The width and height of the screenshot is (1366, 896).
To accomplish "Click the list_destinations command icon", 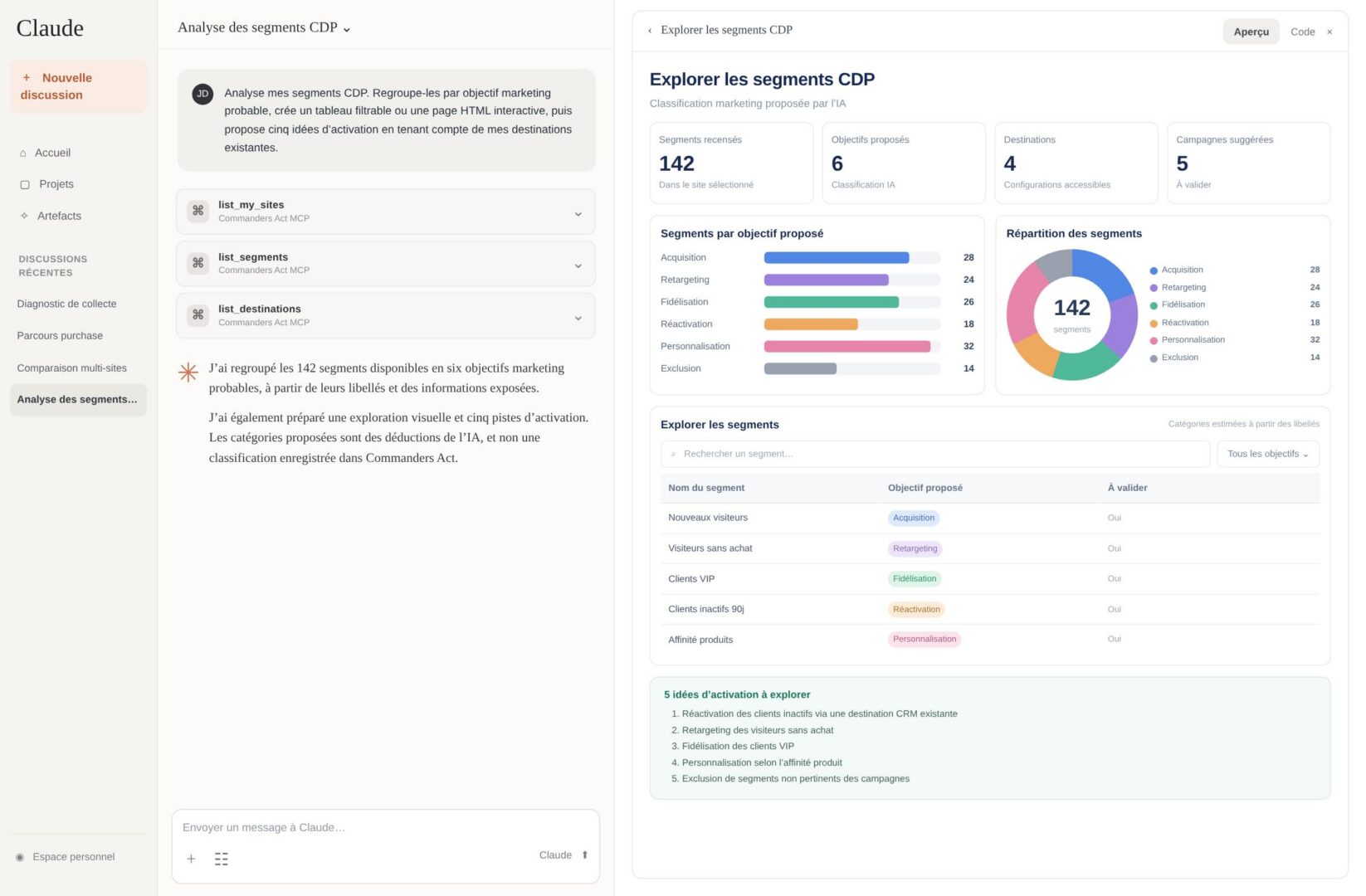I will point(198,315).
